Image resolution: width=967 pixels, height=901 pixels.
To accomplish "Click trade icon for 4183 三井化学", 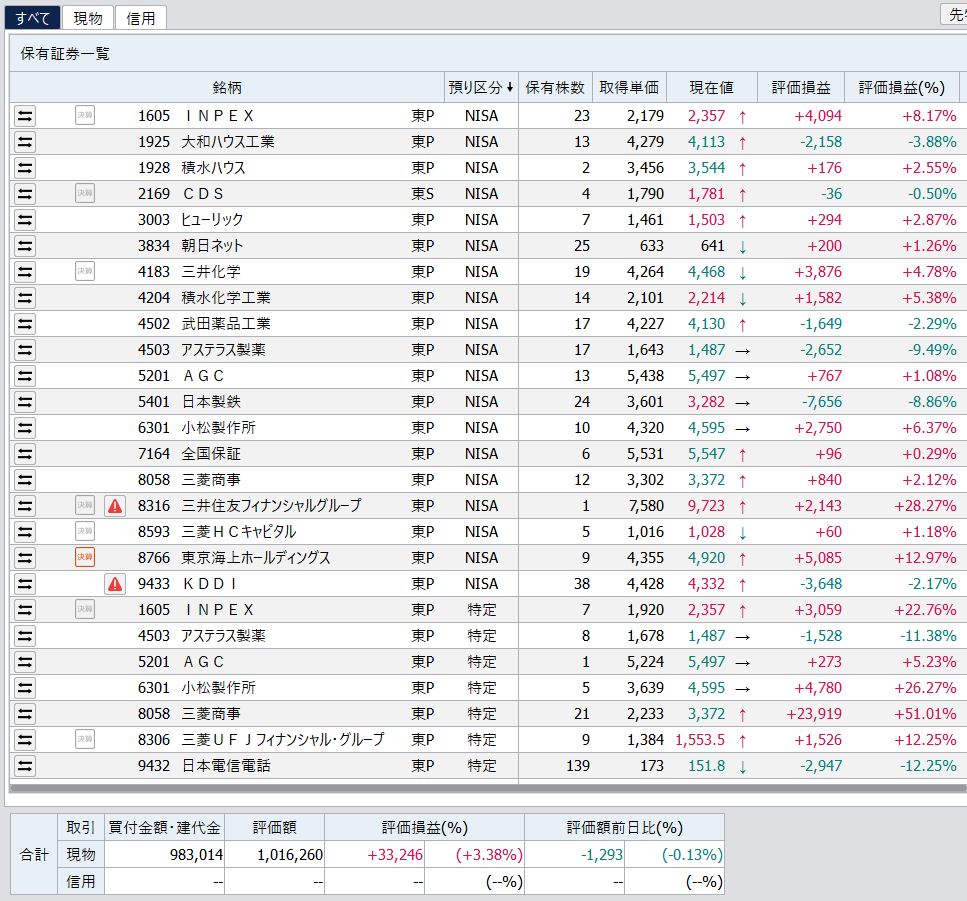I will [25, 272].
